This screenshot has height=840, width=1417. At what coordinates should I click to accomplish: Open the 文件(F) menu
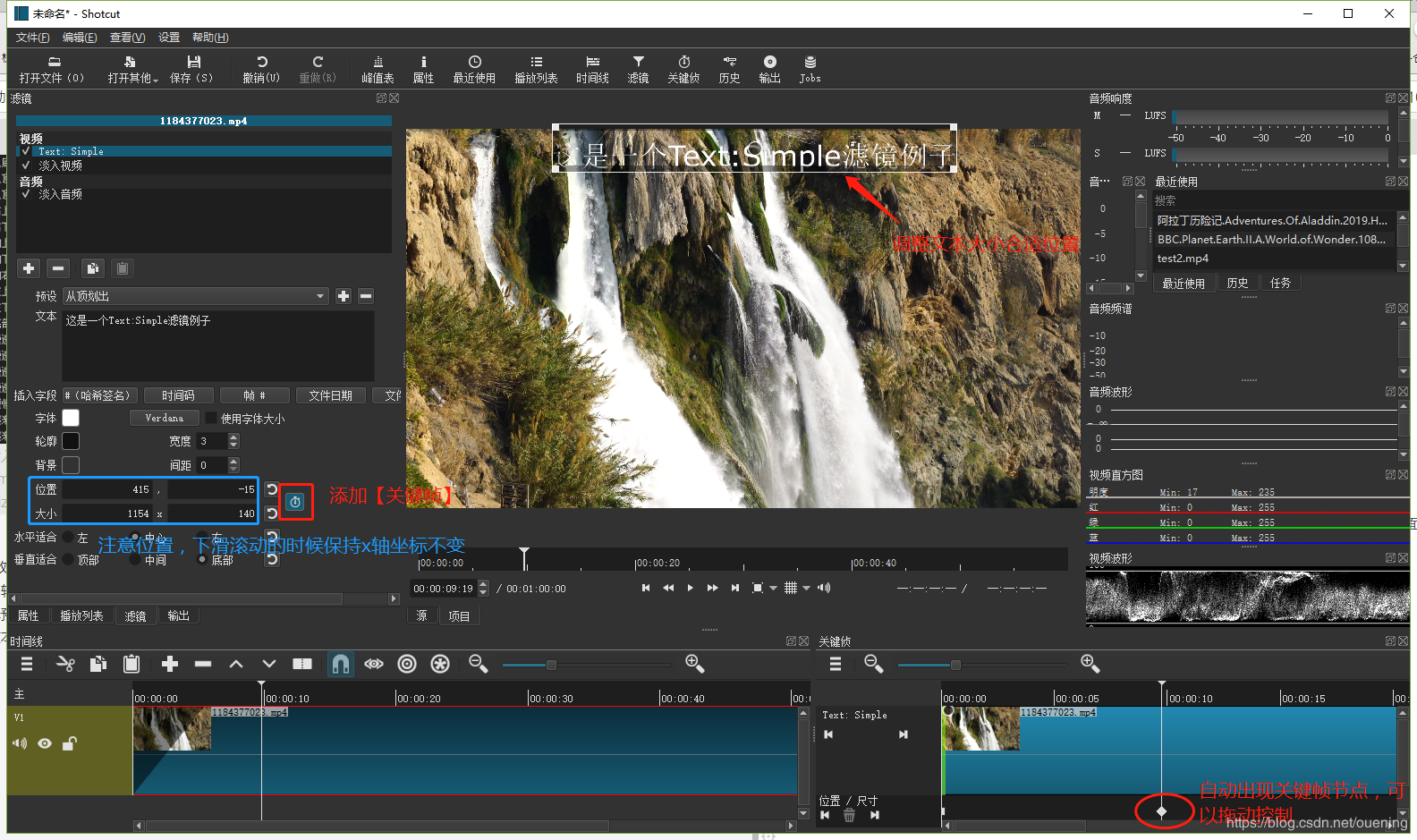(32, 38)
